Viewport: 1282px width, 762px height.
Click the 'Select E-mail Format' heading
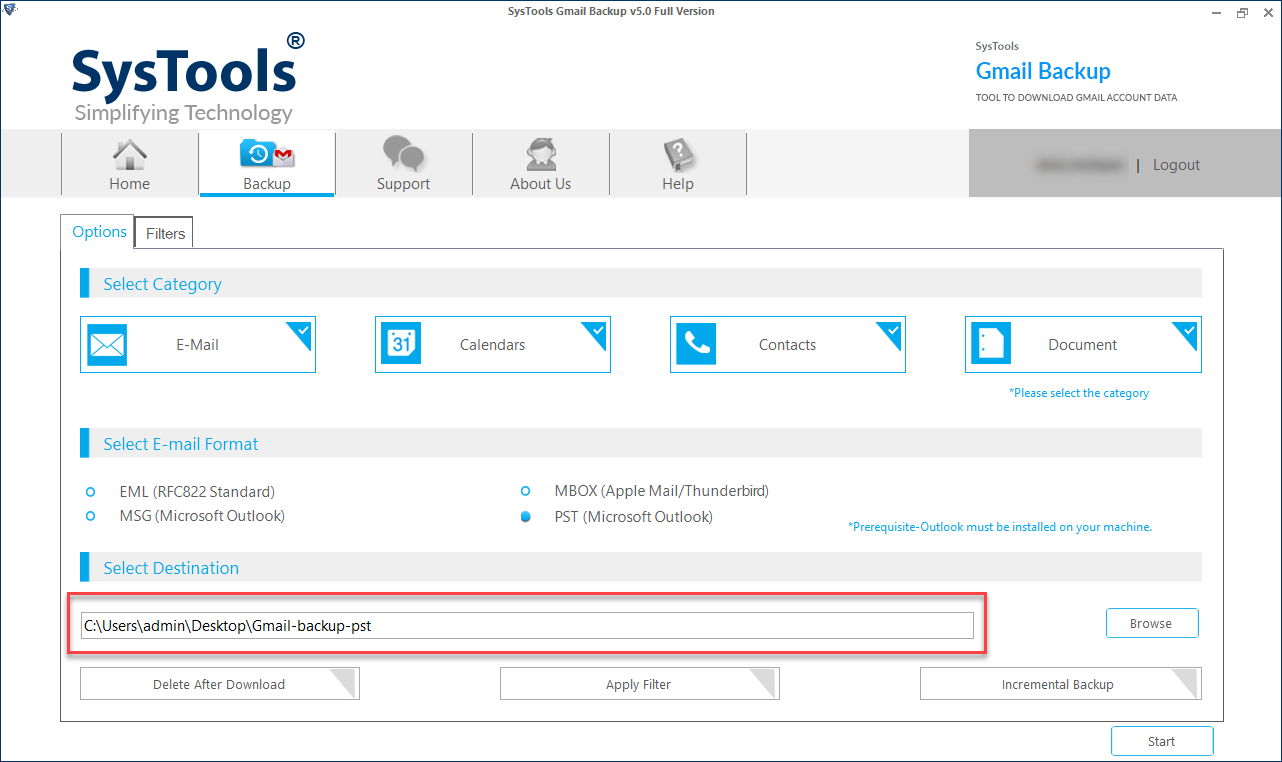point(181,444)
